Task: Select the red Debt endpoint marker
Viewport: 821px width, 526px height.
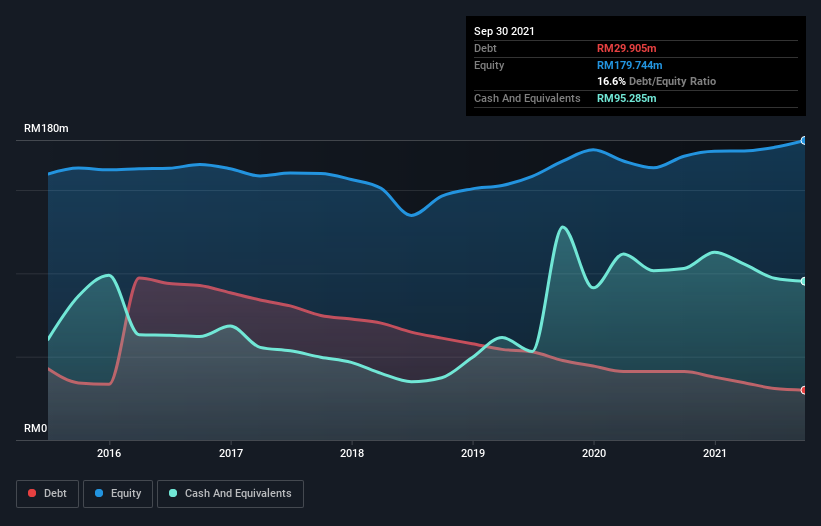Action: click(x=804, y=390)
